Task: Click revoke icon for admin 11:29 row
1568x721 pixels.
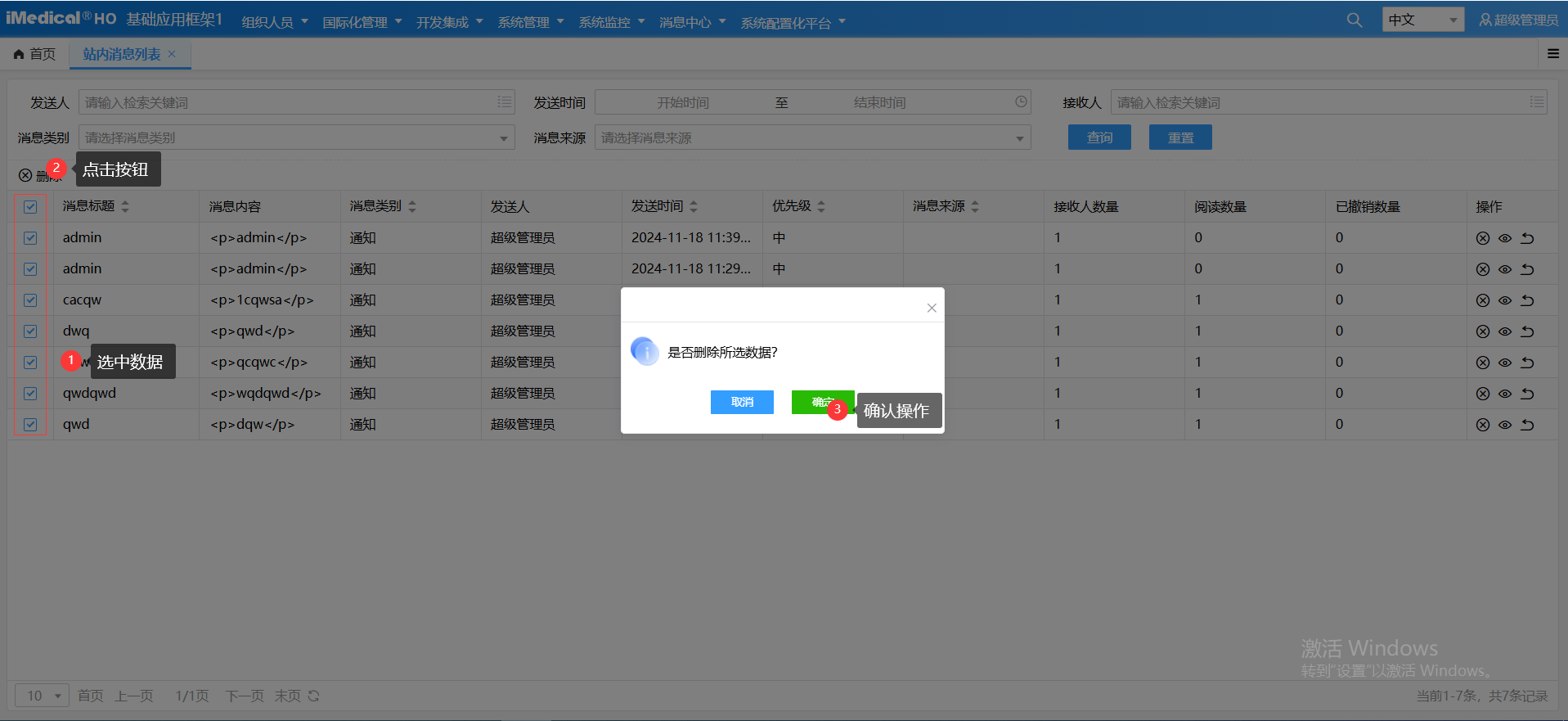Action: click(x=1527, y=269)
